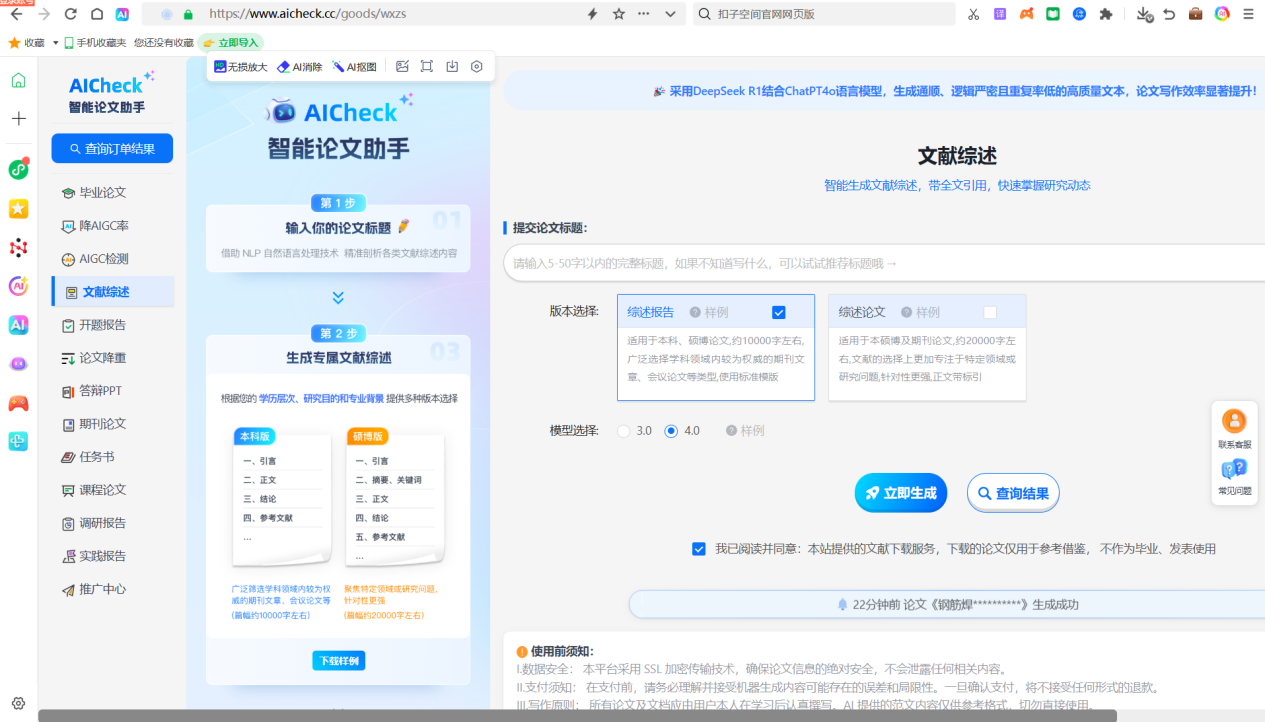Open the 样例 link beside 综述报告
Image resolution: width=1265 pixels, height=722 pixels.
(x=709, y=312)
